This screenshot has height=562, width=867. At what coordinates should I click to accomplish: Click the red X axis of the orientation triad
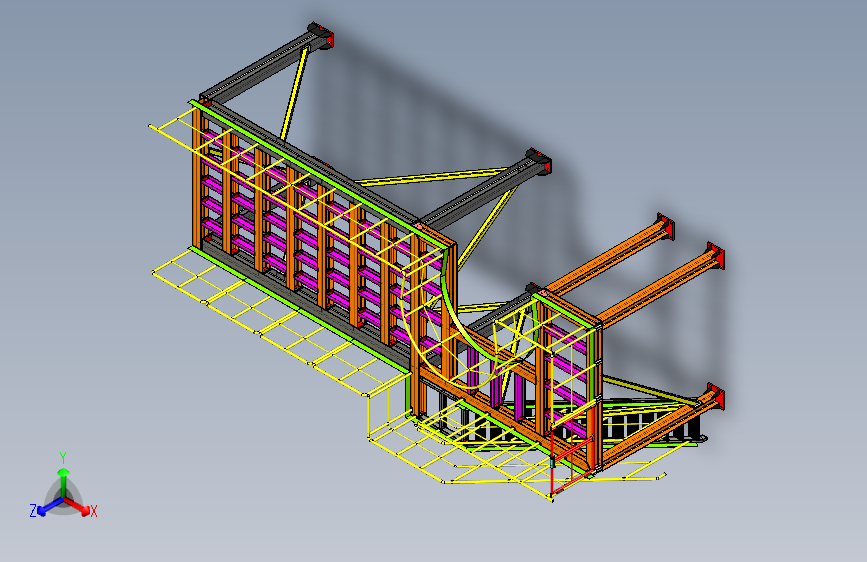pos(77,505)
